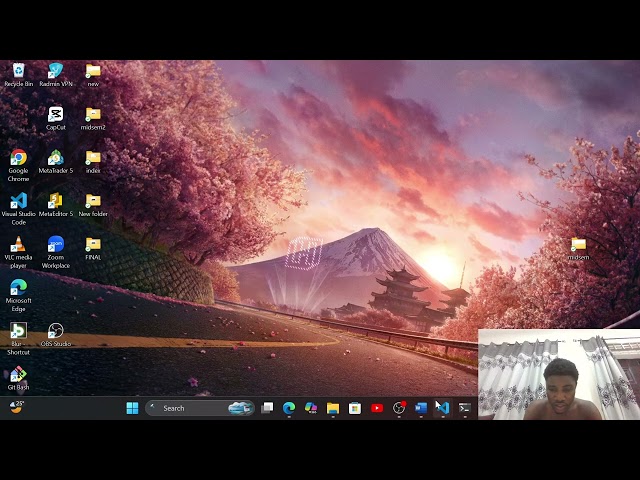Image resolution: width=640 pixels, height=480 pixels.
Task: Select the midsem folder on right side
Action: tap(578, 248)
